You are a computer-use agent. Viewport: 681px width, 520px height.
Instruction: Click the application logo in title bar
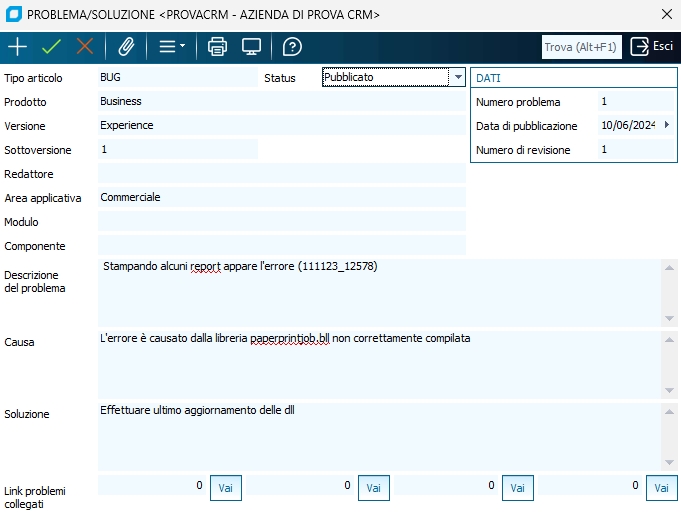[x=13, y=14]
